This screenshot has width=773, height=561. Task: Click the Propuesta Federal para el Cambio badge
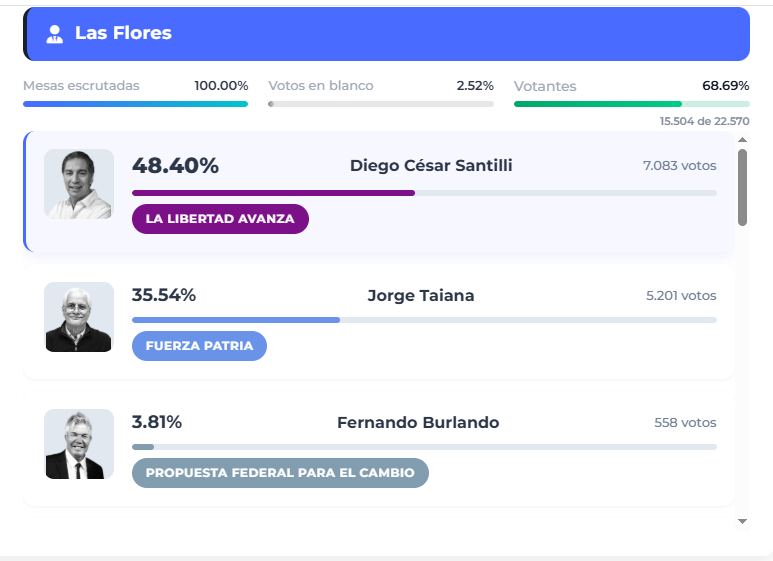(280, 473)
